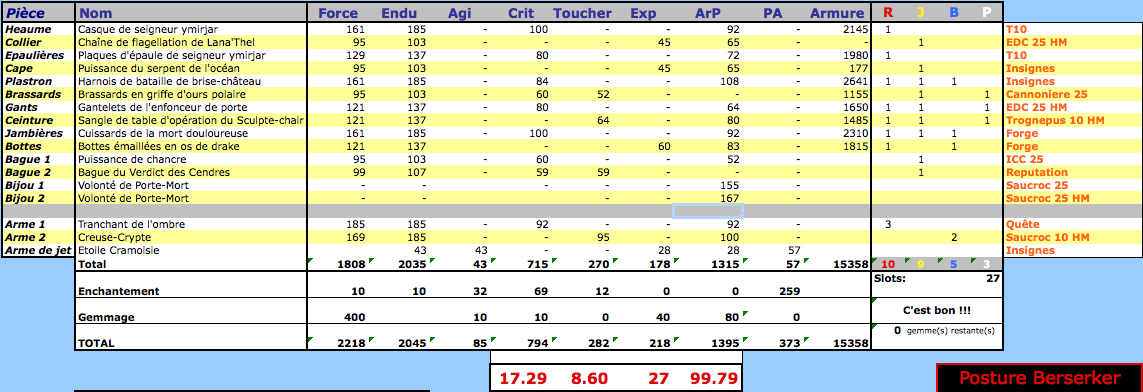Click the red 99.79 value

[x=714, y=378]
